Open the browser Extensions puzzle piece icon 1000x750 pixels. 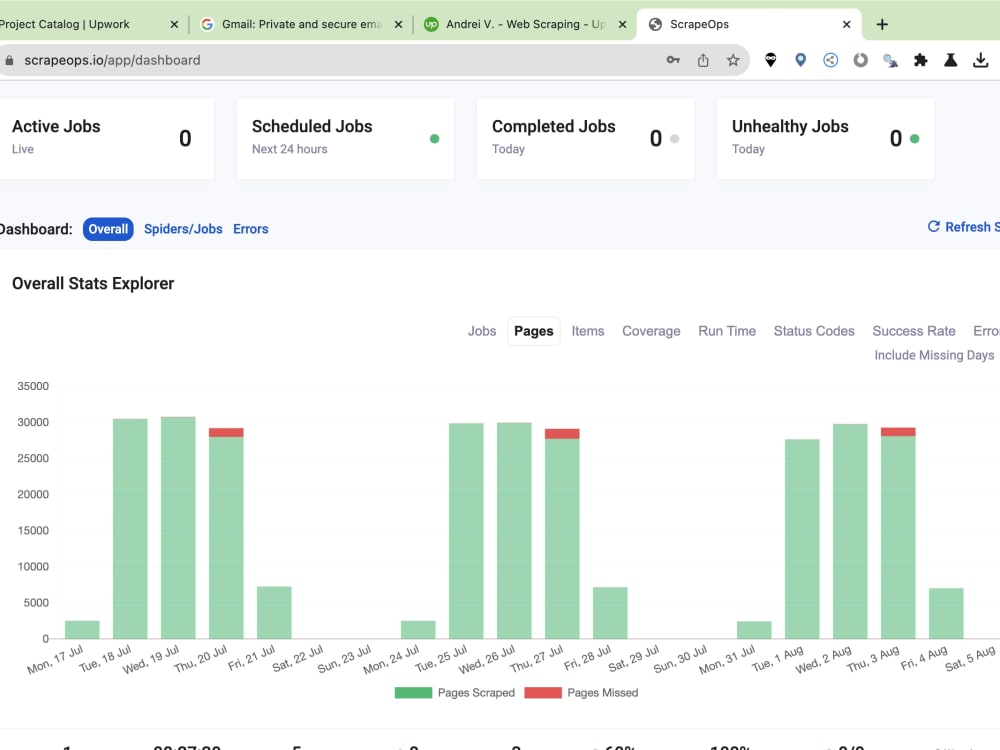tap(920, 60)
